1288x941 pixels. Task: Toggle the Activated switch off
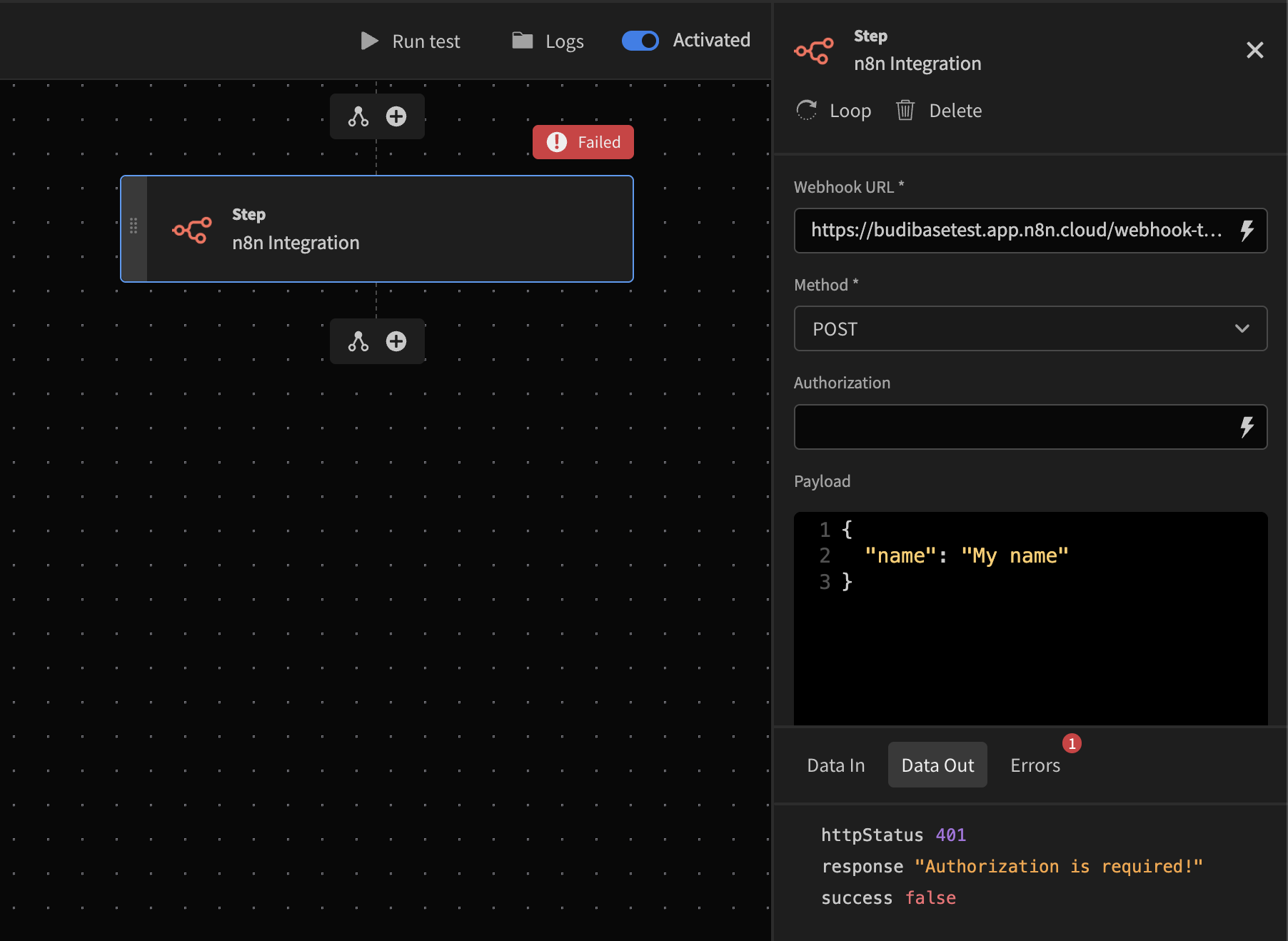point(640,41)
